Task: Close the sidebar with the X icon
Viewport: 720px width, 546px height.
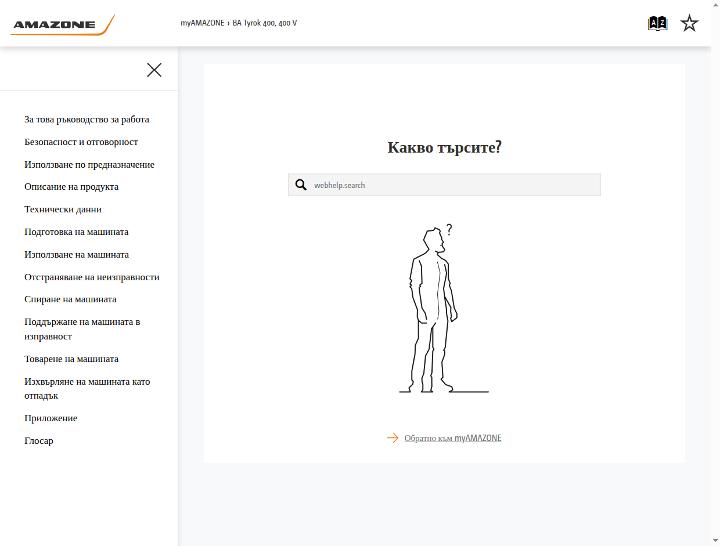Action: (154, 70)
